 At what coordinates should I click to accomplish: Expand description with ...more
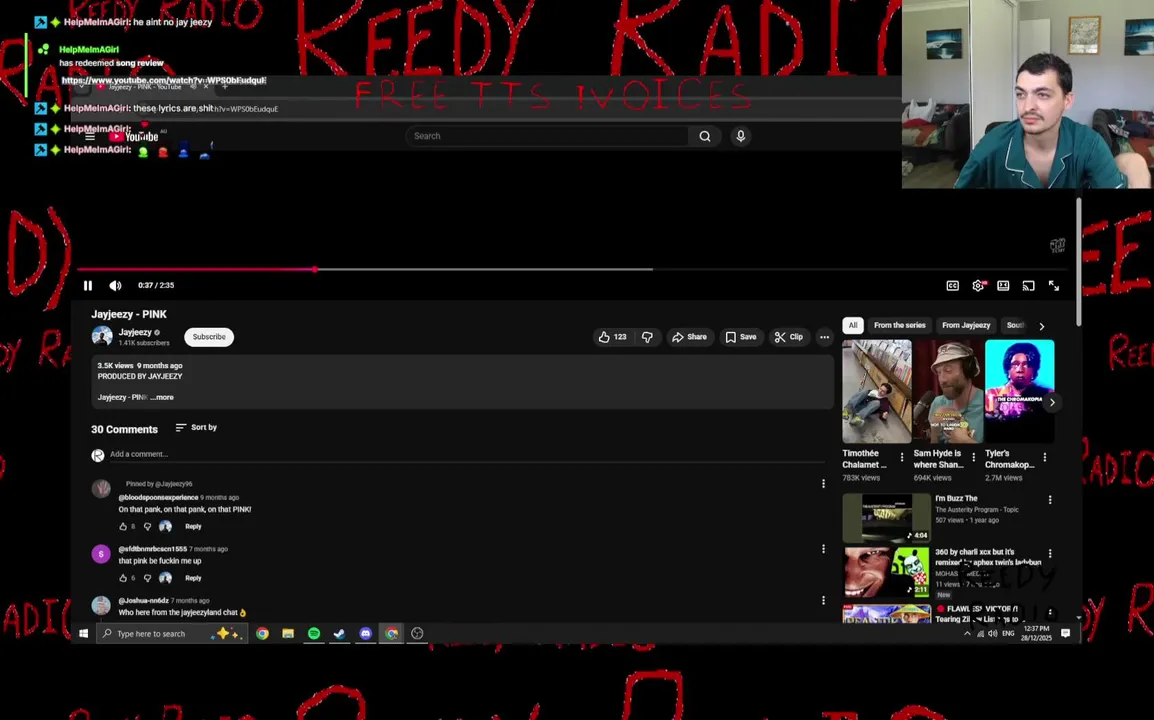point(162,398)
